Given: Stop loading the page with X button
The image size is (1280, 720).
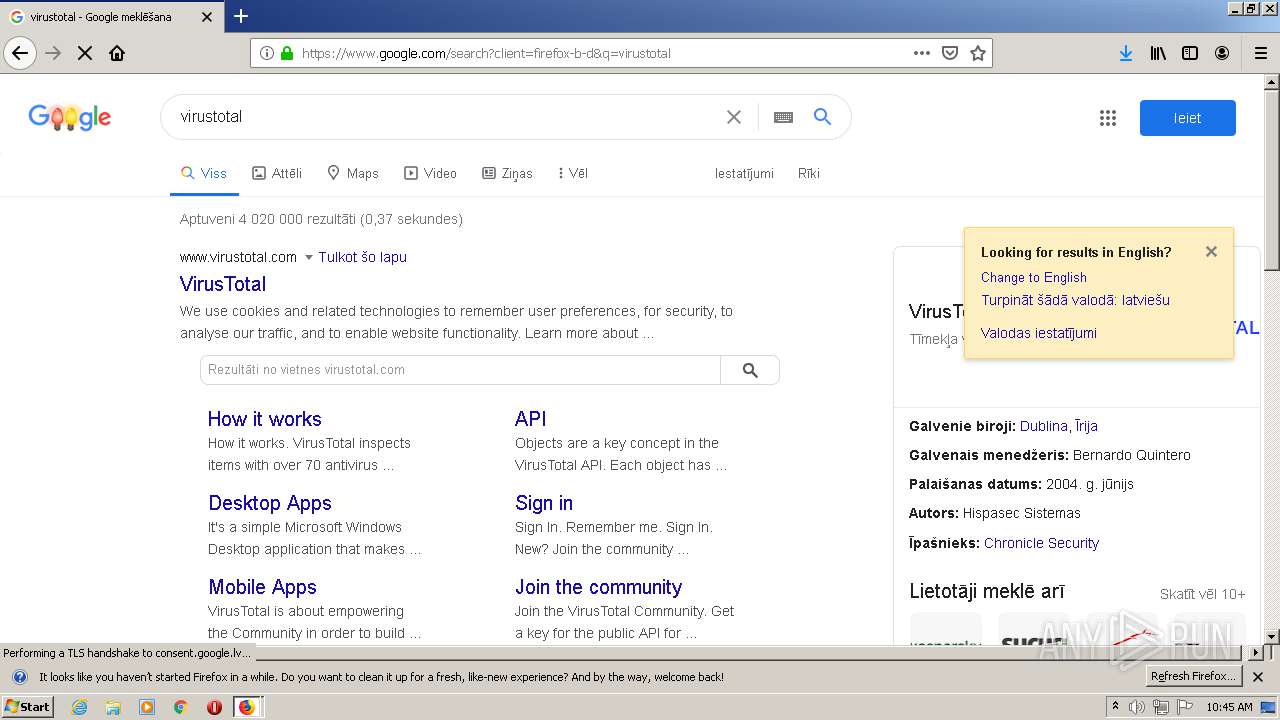Looking at the screenshot, I should pyautogui.click(x=85, y=53).
